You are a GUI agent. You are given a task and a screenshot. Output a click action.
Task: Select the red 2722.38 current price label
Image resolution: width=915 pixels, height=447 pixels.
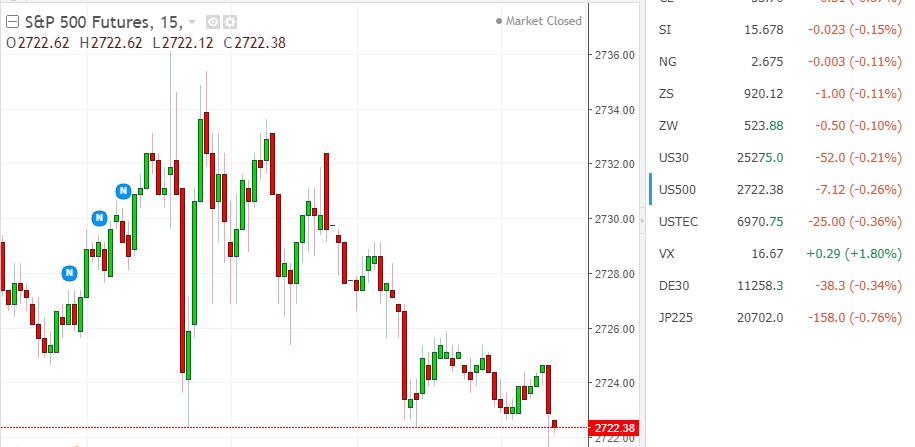(614, 428)
